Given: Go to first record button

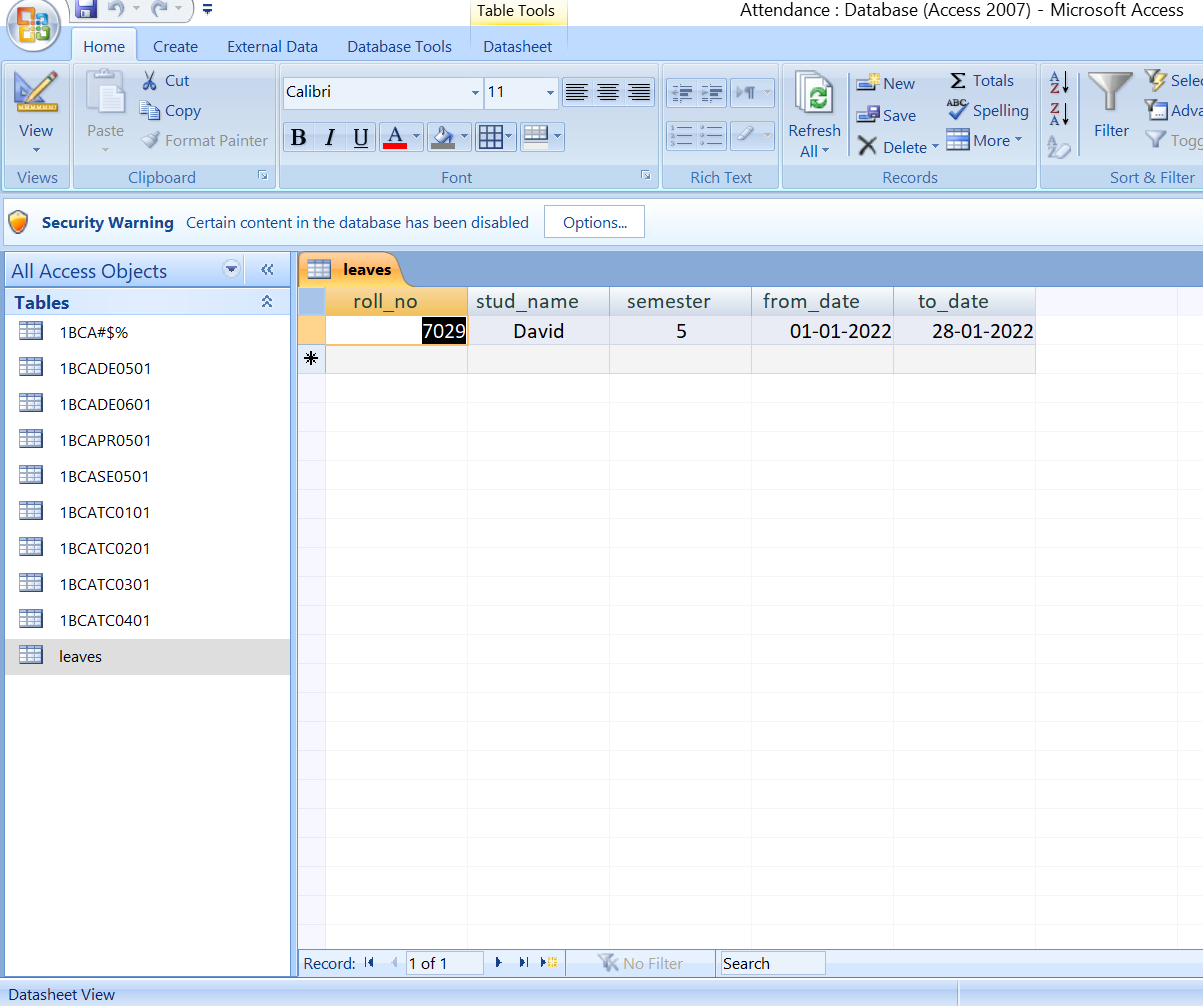Looking at the screenshot, I should coord(370,963).
